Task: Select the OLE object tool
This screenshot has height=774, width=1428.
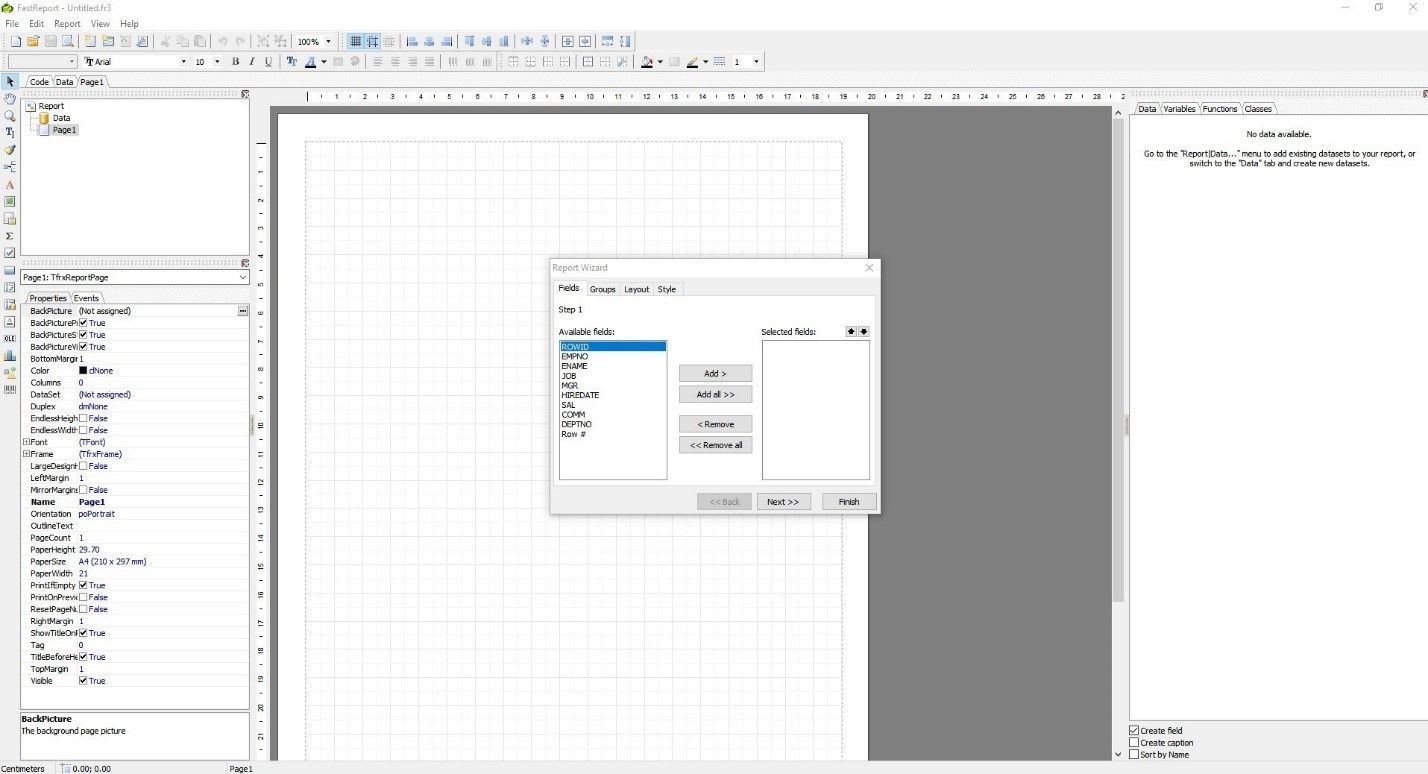Action: pos(10,338)
